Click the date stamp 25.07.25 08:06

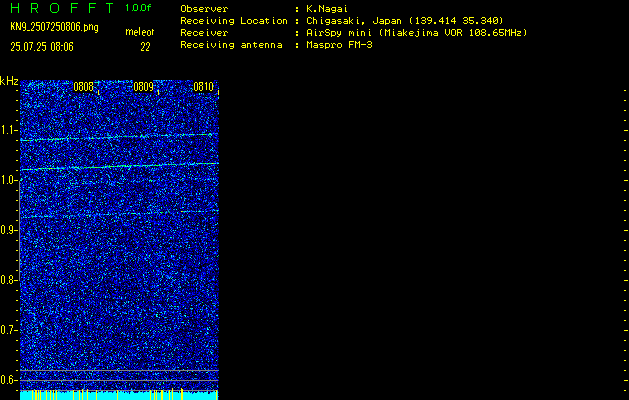pos(42,47)
